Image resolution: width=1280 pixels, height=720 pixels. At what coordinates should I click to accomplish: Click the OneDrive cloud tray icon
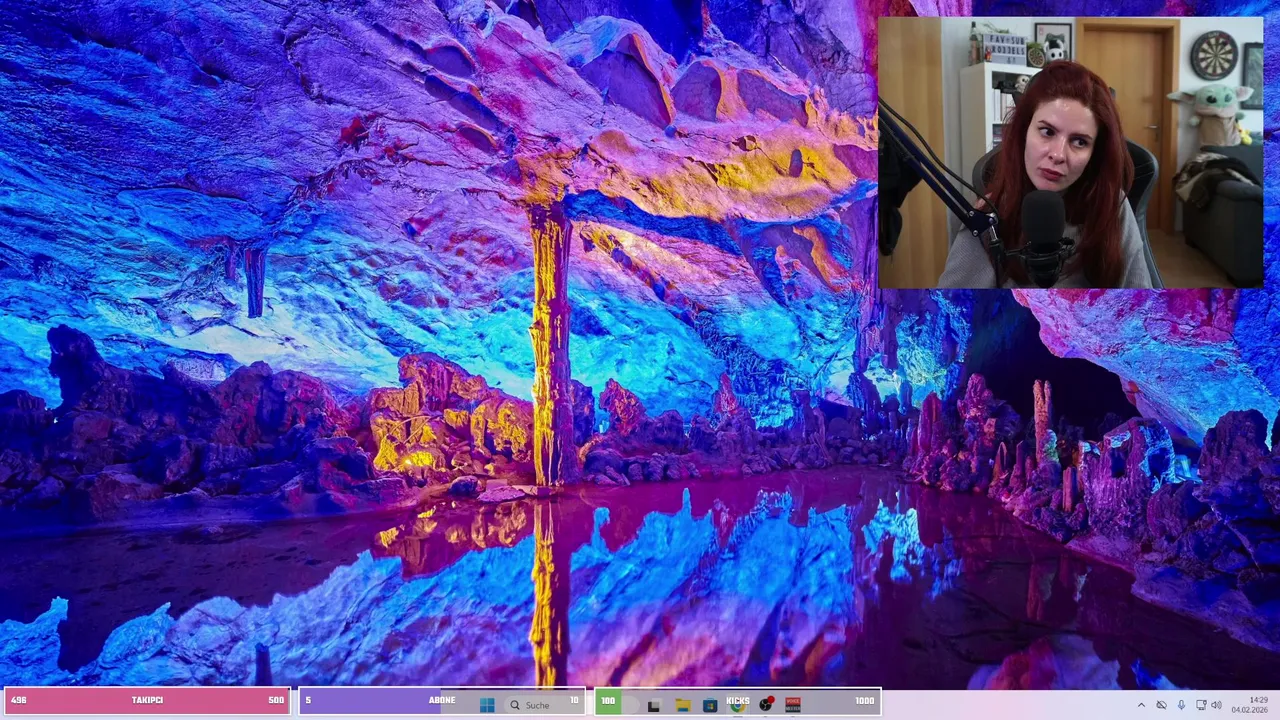pyautogui.click(x=1161, y=705)
